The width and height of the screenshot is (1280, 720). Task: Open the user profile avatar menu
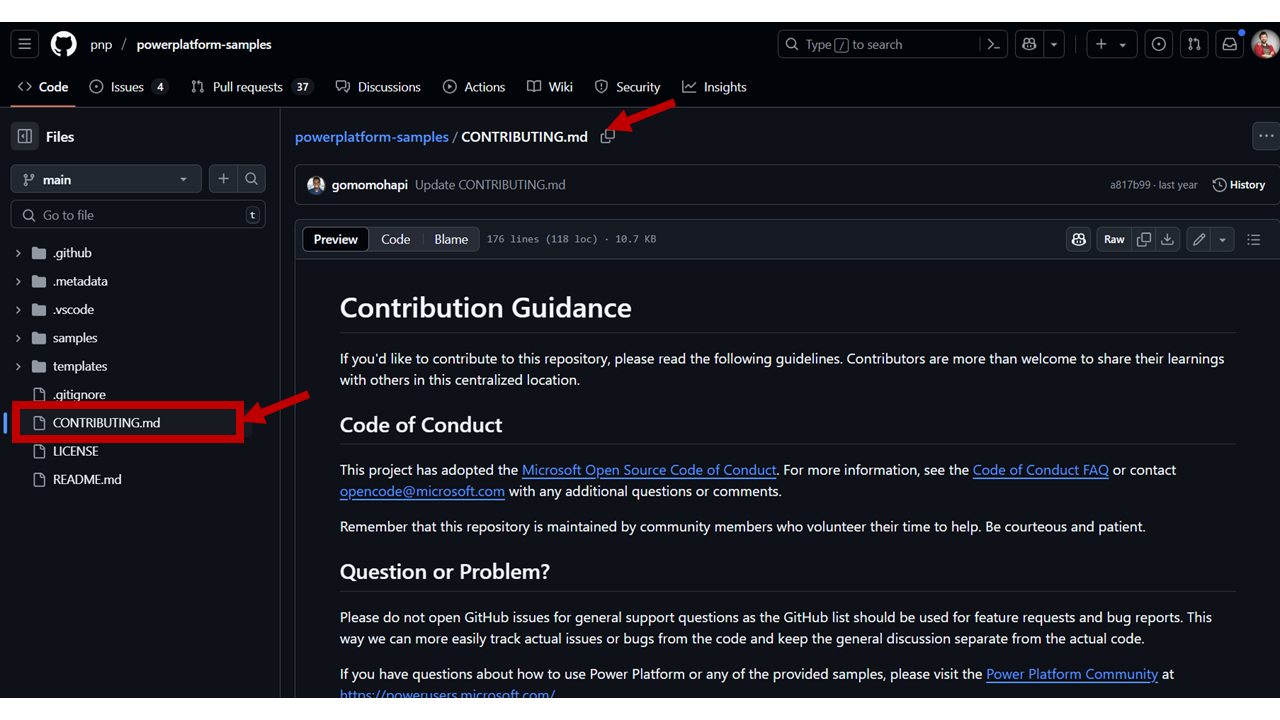[x=1265, y=44]
